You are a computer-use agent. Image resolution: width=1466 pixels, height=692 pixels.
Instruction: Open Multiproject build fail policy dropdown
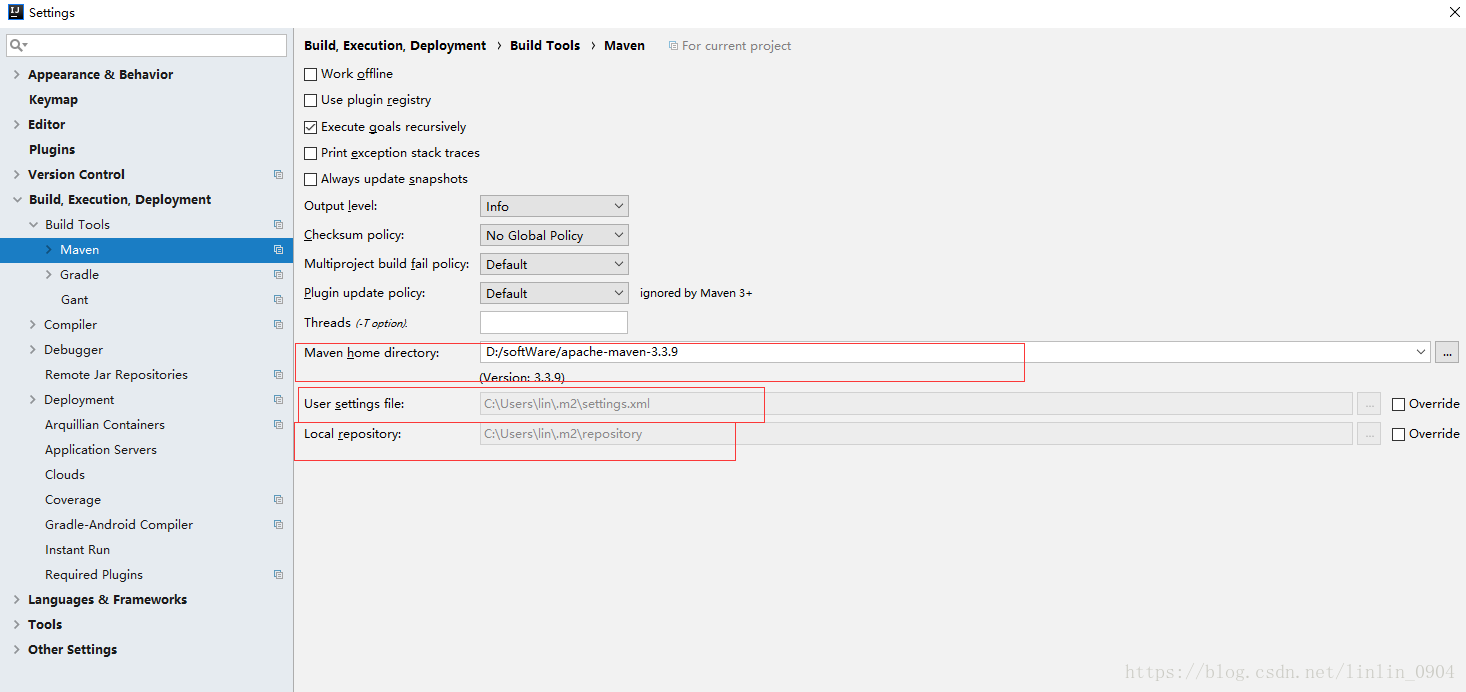point(554,264)
